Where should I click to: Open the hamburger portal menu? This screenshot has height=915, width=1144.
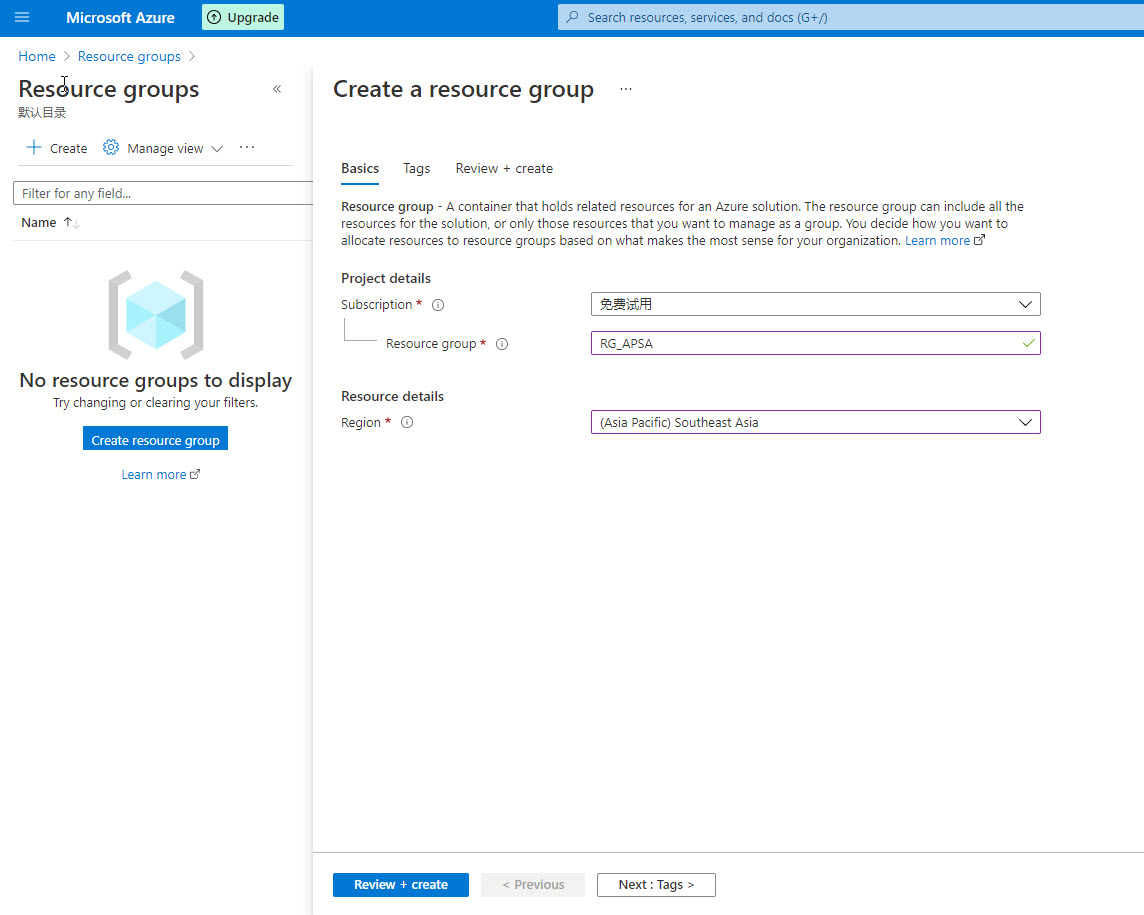[x=22, y=17]
